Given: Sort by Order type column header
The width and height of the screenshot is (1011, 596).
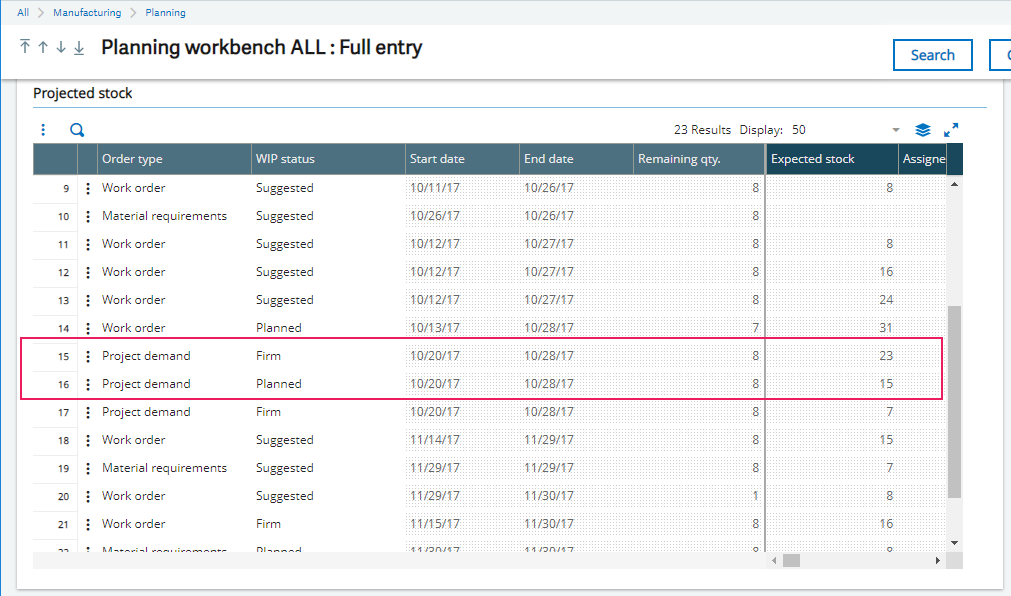Looking at the screenshot, I should click(174, 159).
